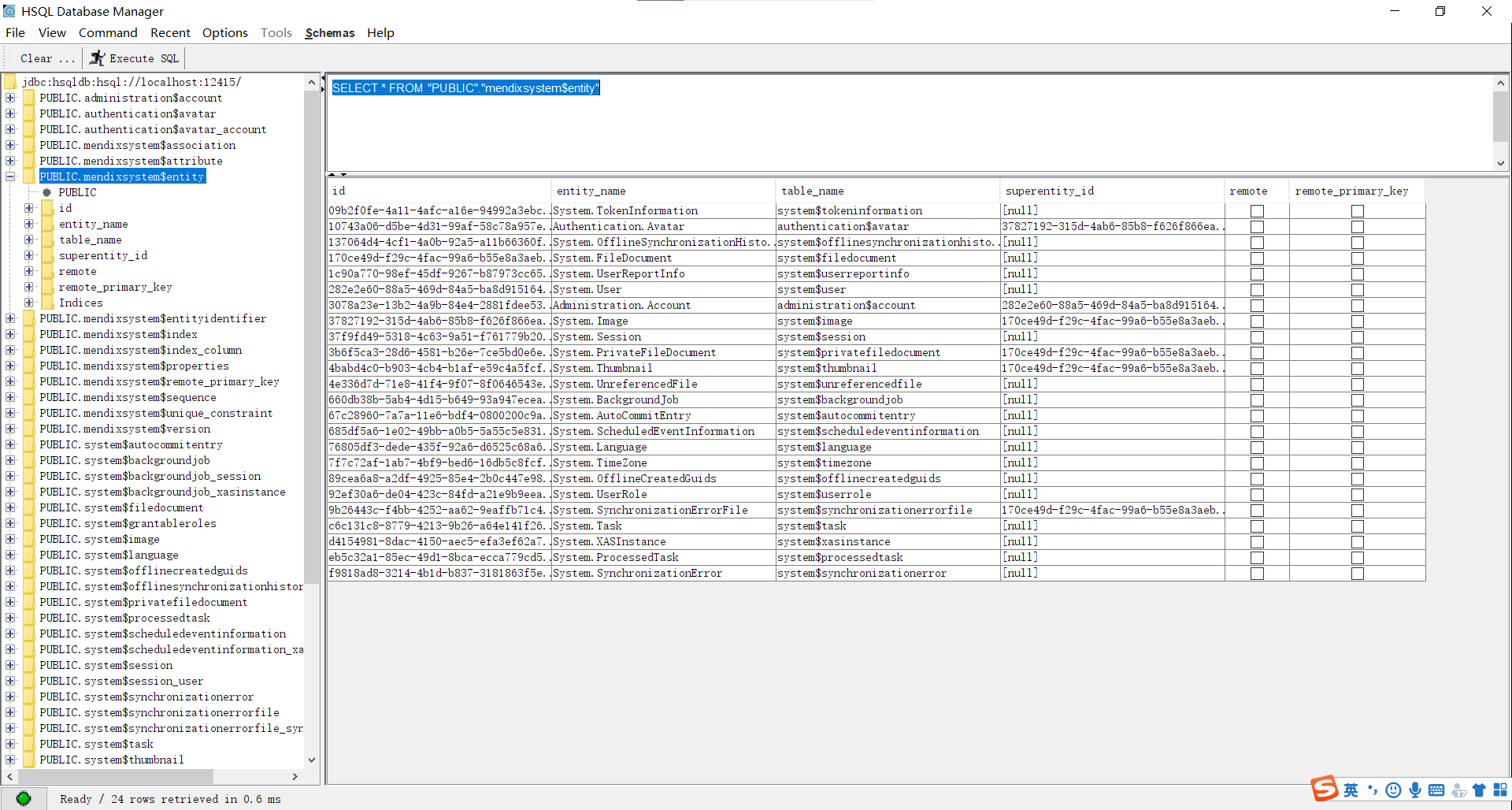Activate the input method microphone voice input
Screen dimensions: 1512x810
(x=1415, y=790)
